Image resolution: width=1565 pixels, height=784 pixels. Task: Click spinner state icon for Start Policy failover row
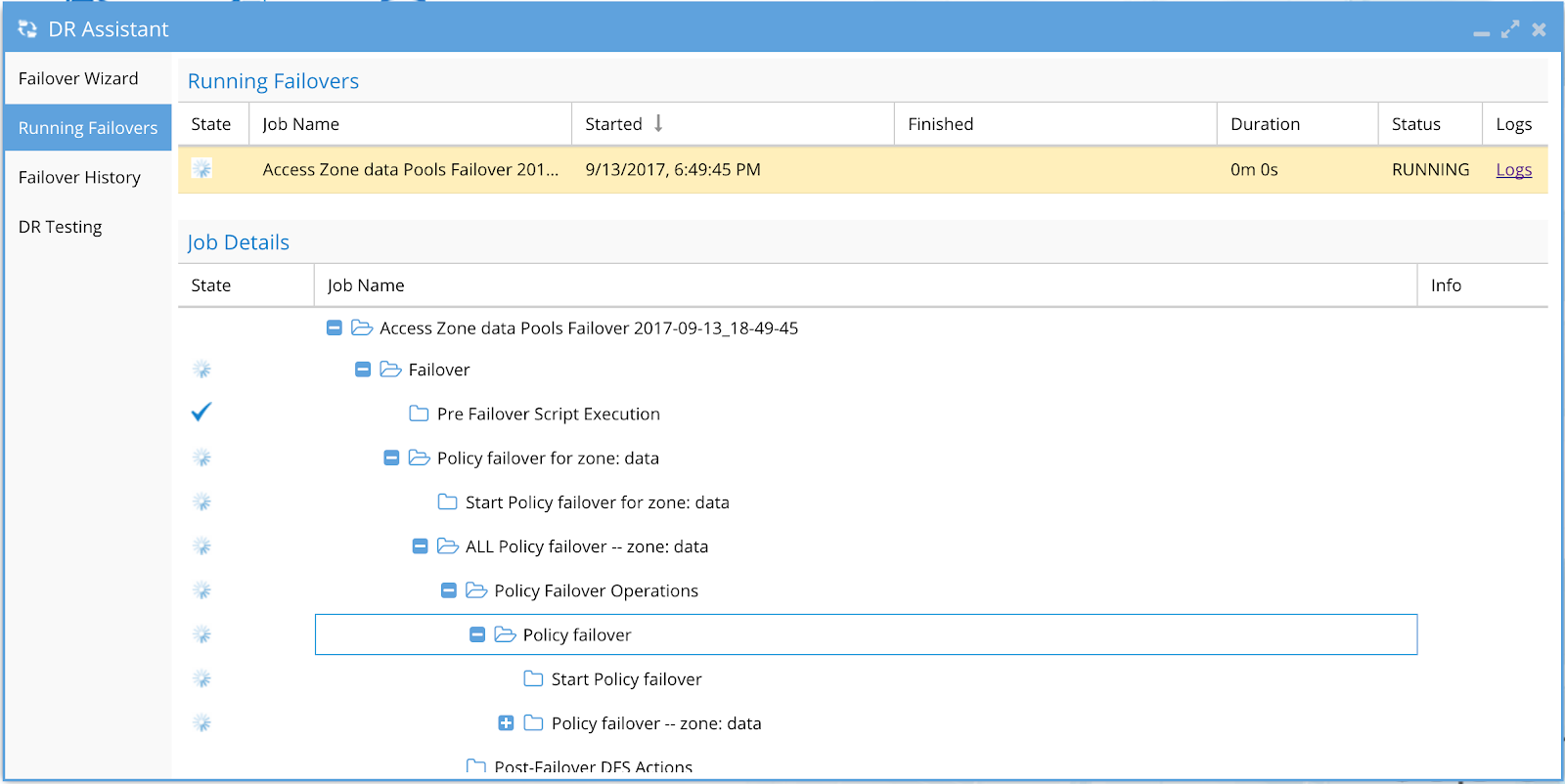[201, 678]
